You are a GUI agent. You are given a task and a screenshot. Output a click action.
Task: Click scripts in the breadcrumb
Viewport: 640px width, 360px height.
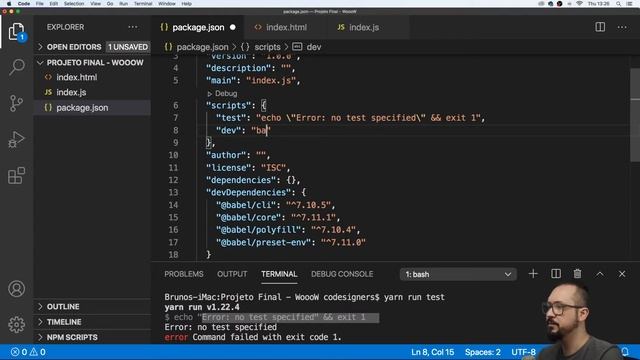click(267, 47)
